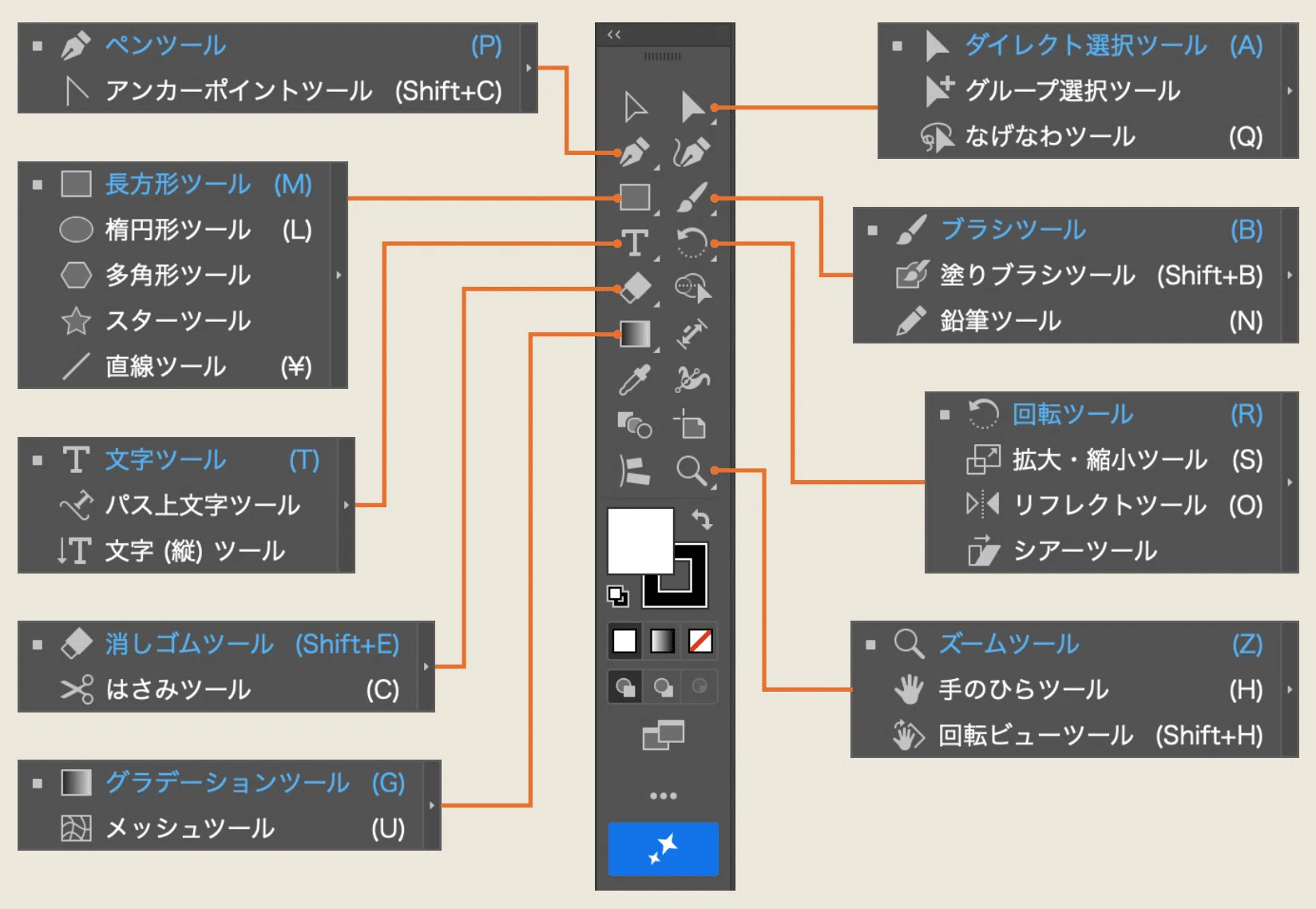Tear off the 消しゴムツール flyout arrow

pyautogui.click(x=426, y=666)
